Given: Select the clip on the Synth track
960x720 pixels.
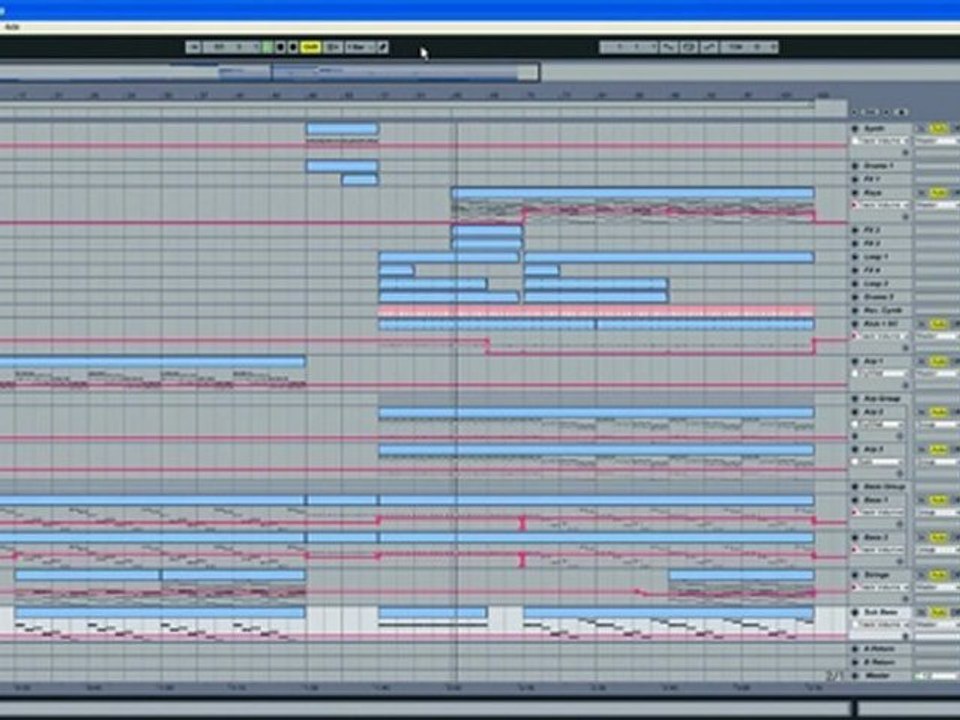Looking at the screenshot, I should point(342,129).
